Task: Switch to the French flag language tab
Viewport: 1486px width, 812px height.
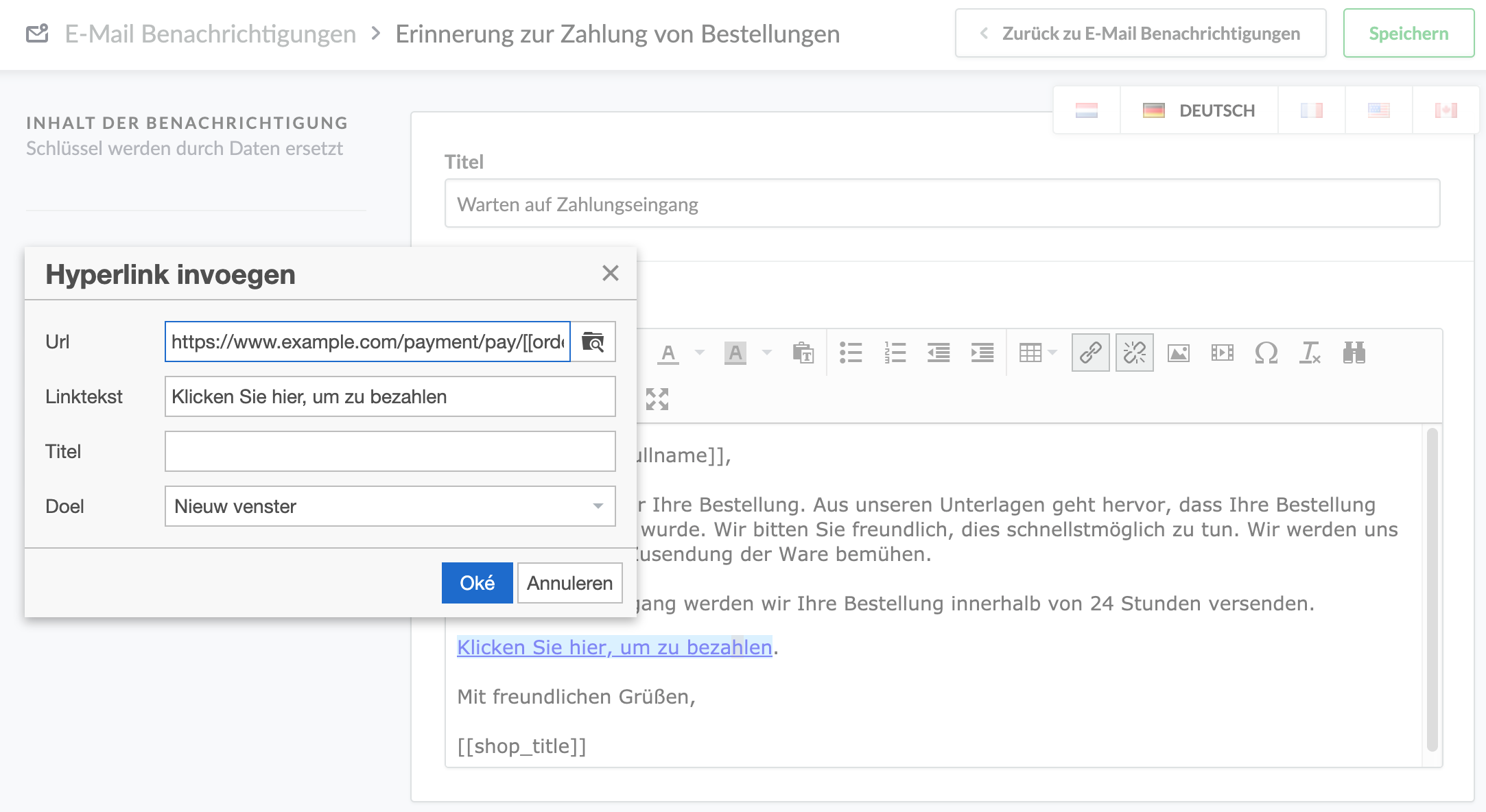Action: [1312, 110]
